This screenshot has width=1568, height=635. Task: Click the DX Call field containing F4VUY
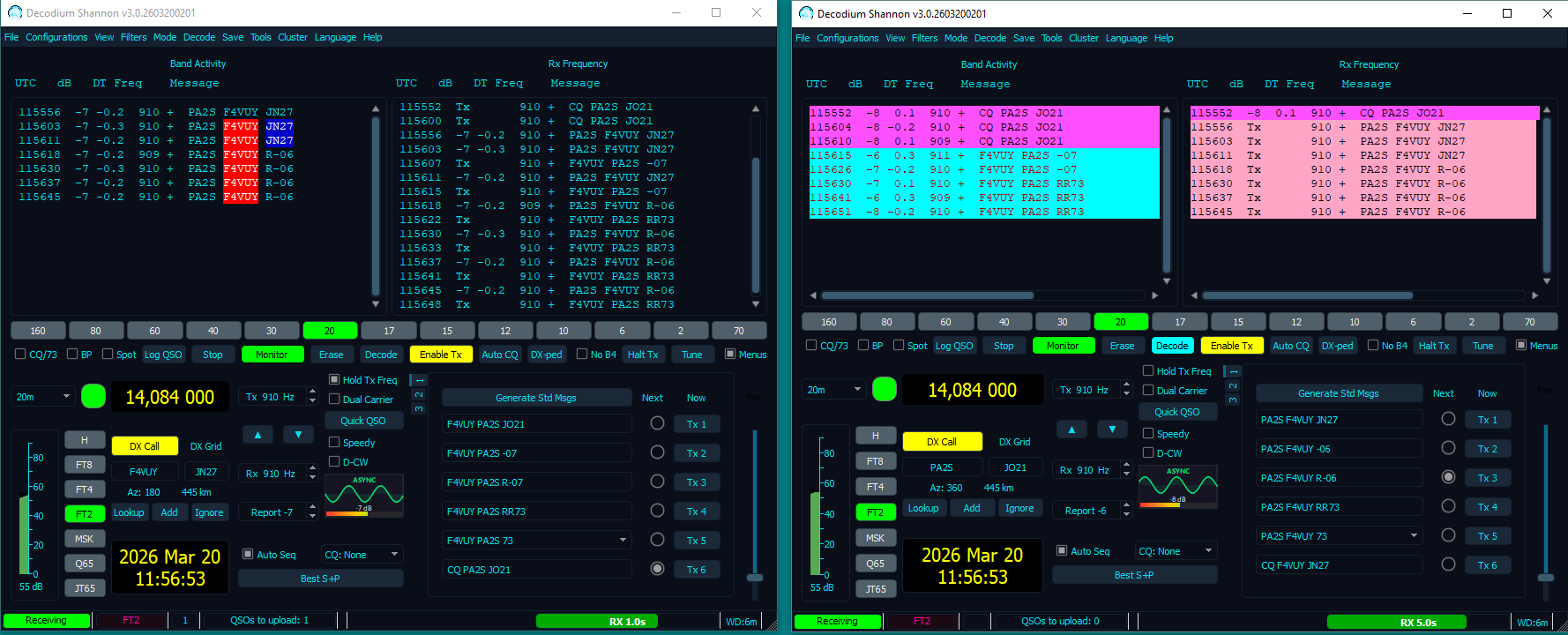[144, 472]
